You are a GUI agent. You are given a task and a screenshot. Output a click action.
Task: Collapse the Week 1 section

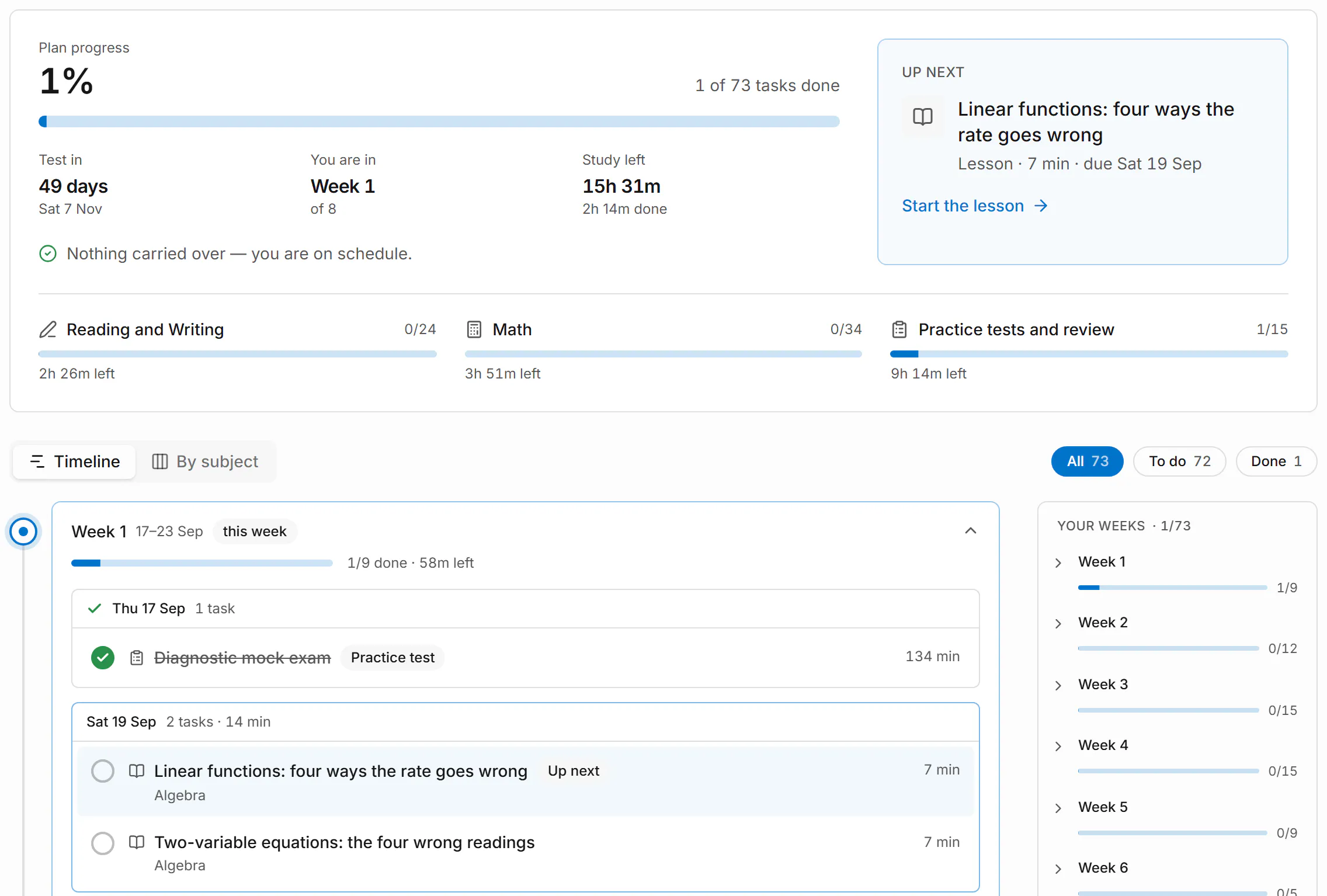(971, 530)
